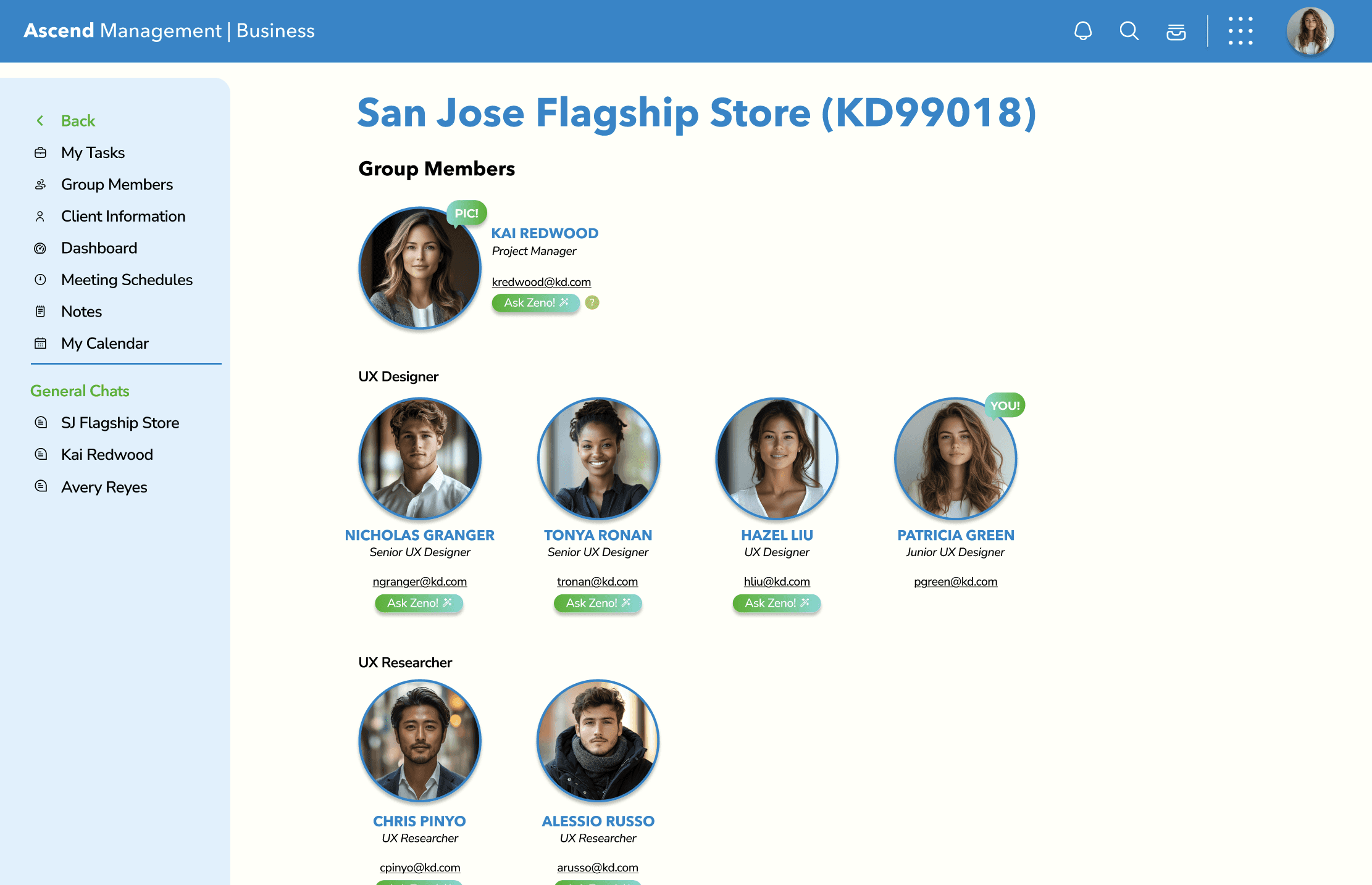This screenshot has height=885, width=1372.
Task: Open the user profile avatar in header
Action: (1310, 31)
